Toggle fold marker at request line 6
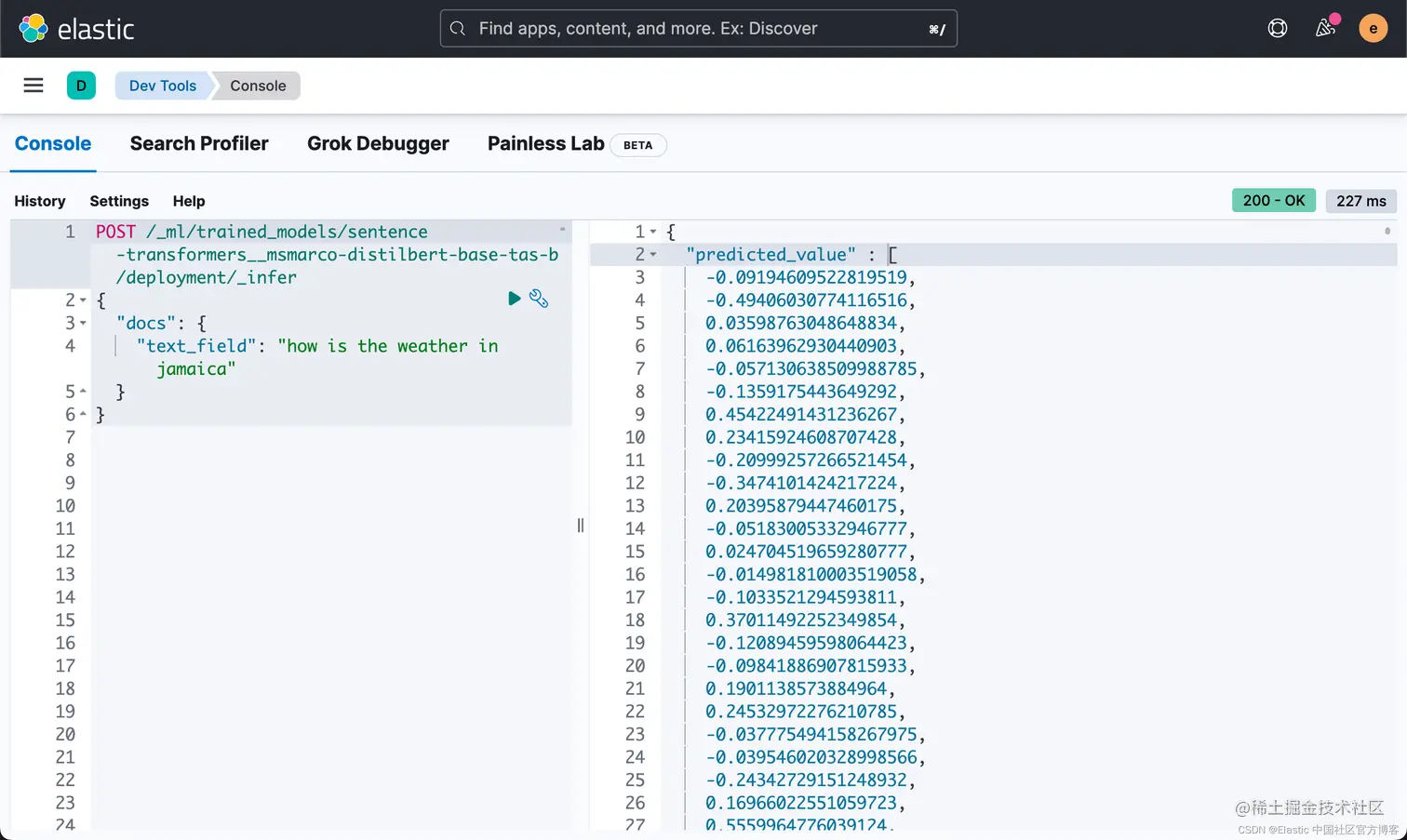Image resolution: width=1407 pixels, height=840 pixels. (x=83, y=415)
